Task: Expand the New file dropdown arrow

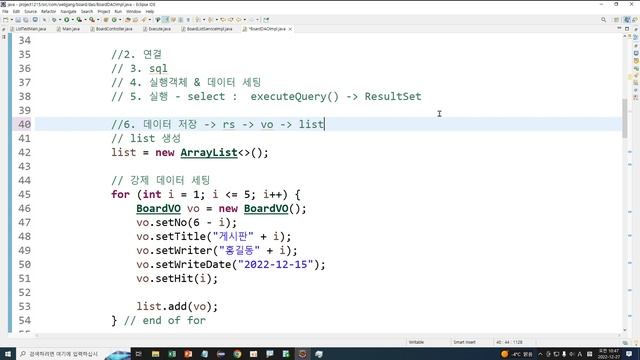Action: coord(11,20)
